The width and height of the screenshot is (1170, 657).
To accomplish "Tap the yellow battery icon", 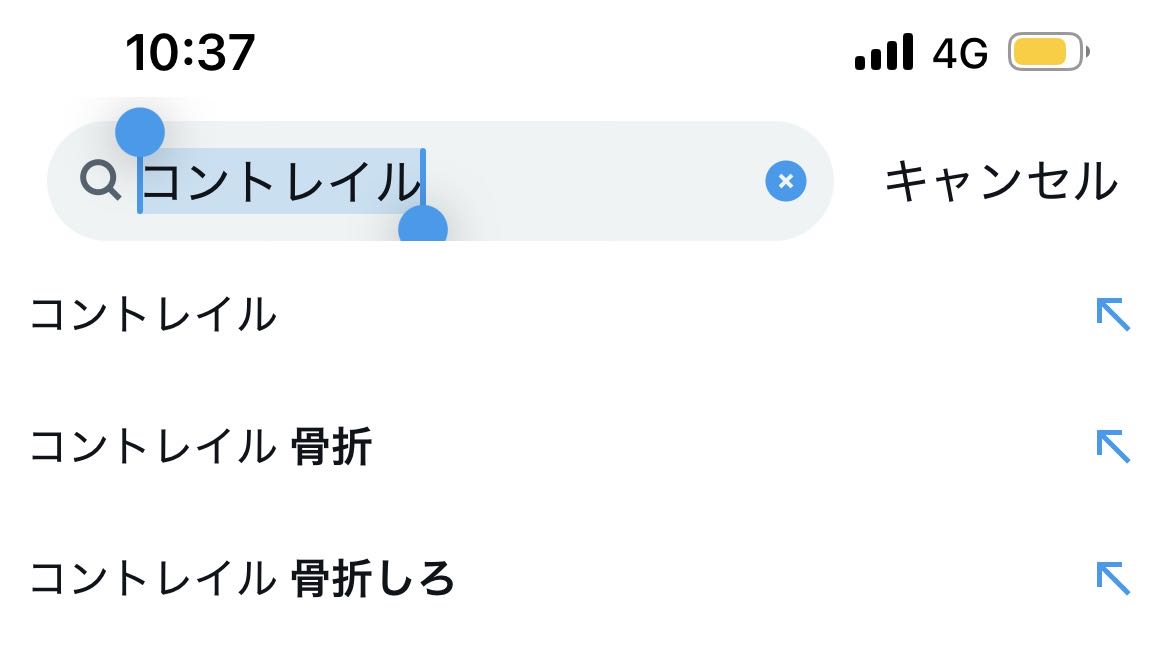I will (x=1046, y=52).
